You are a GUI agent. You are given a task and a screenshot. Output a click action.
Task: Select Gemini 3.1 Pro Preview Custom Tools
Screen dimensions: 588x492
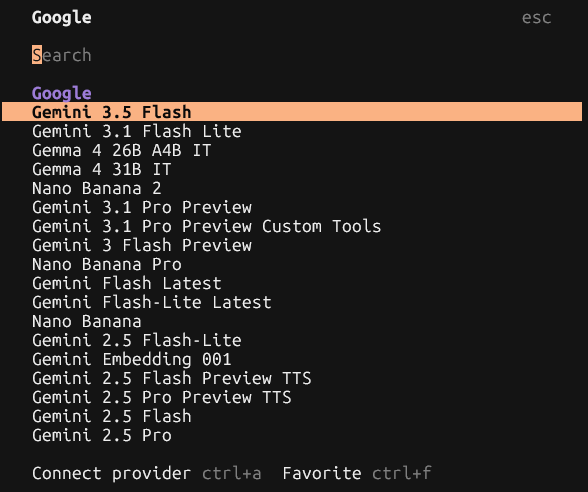292,226
